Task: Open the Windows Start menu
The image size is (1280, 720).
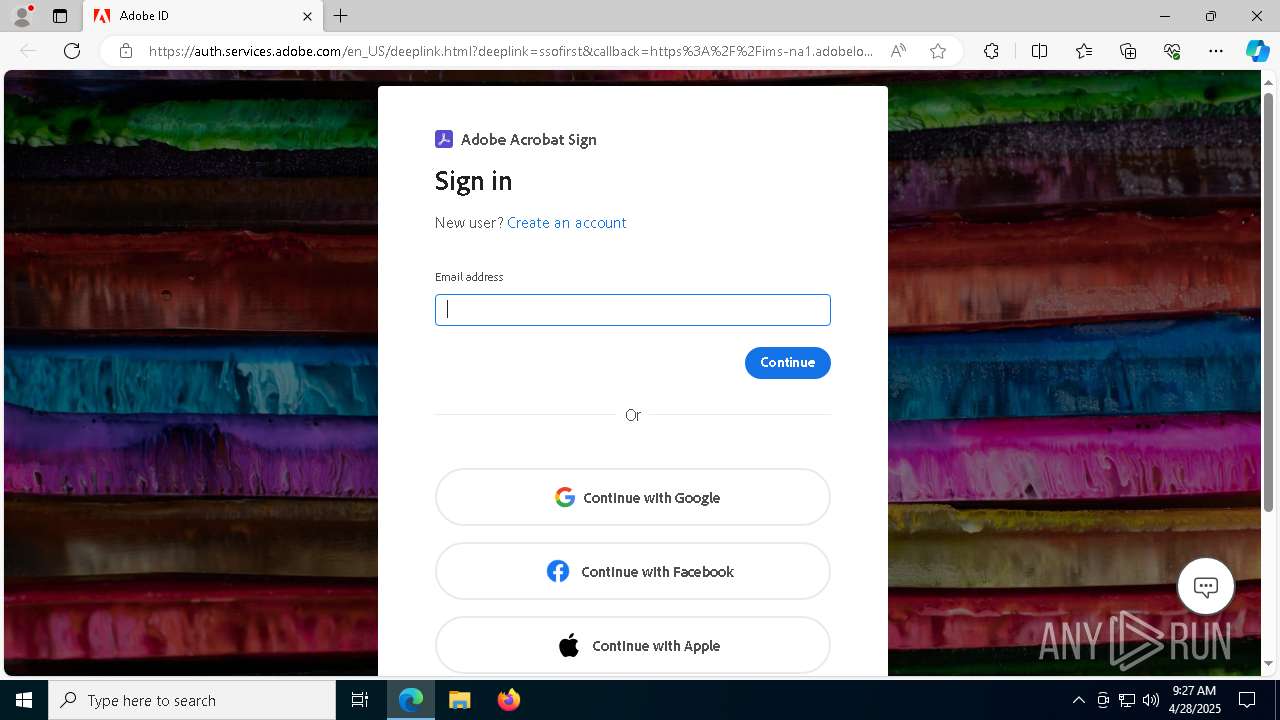Action: click(24, 700)
